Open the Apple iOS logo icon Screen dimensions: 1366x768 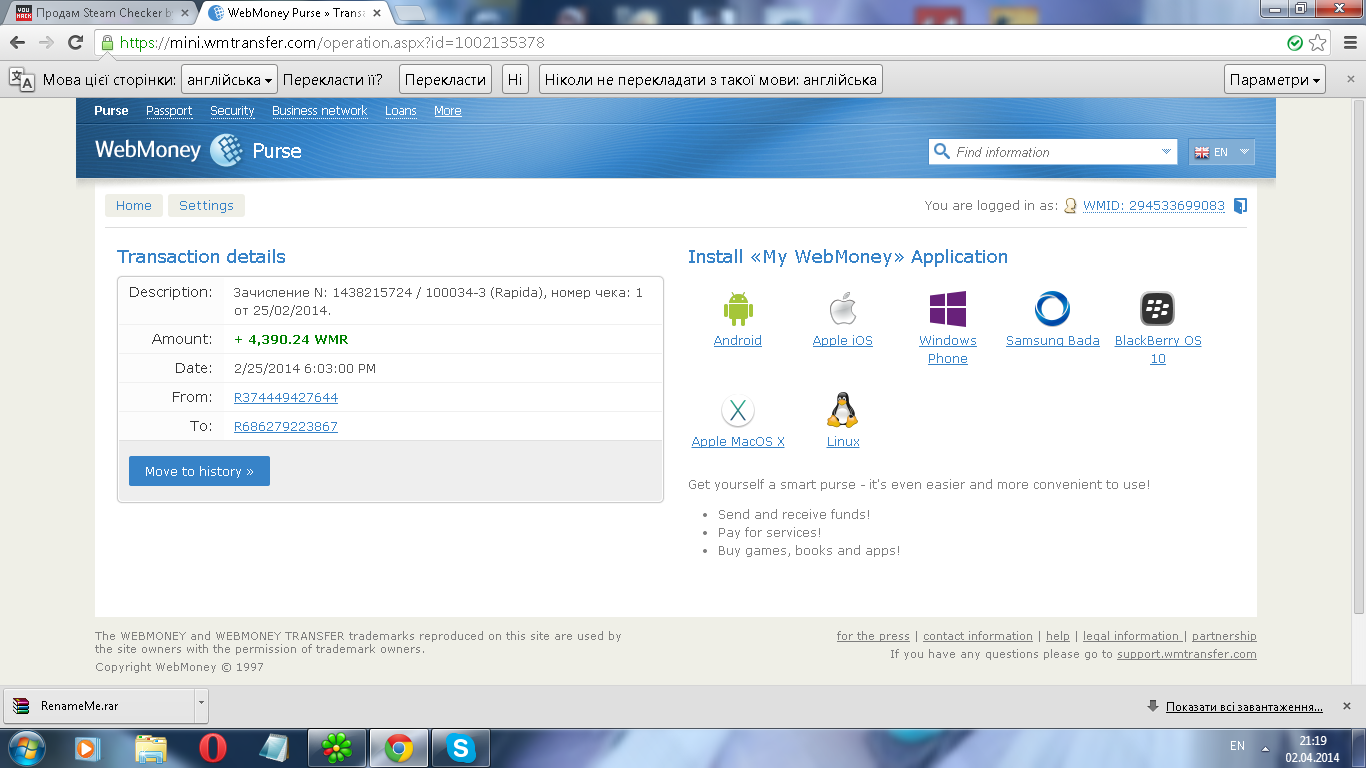pyautogui.click(x=843, y=309)
